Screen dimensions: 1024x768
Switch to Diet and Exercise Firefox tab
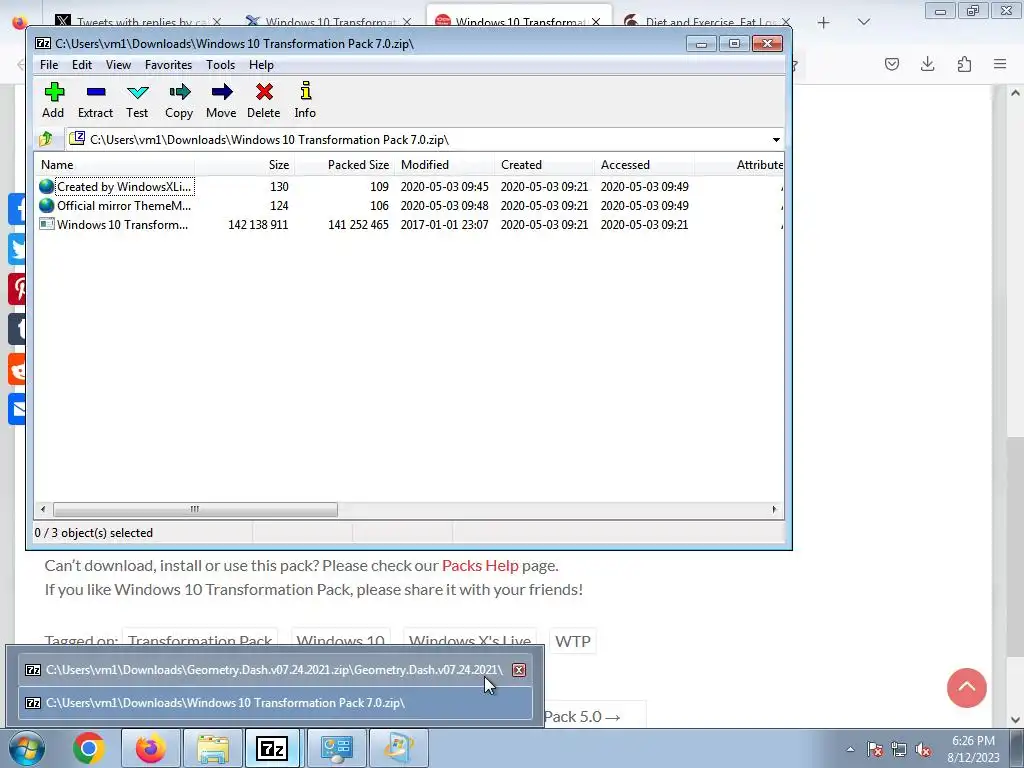click(708, 22)
